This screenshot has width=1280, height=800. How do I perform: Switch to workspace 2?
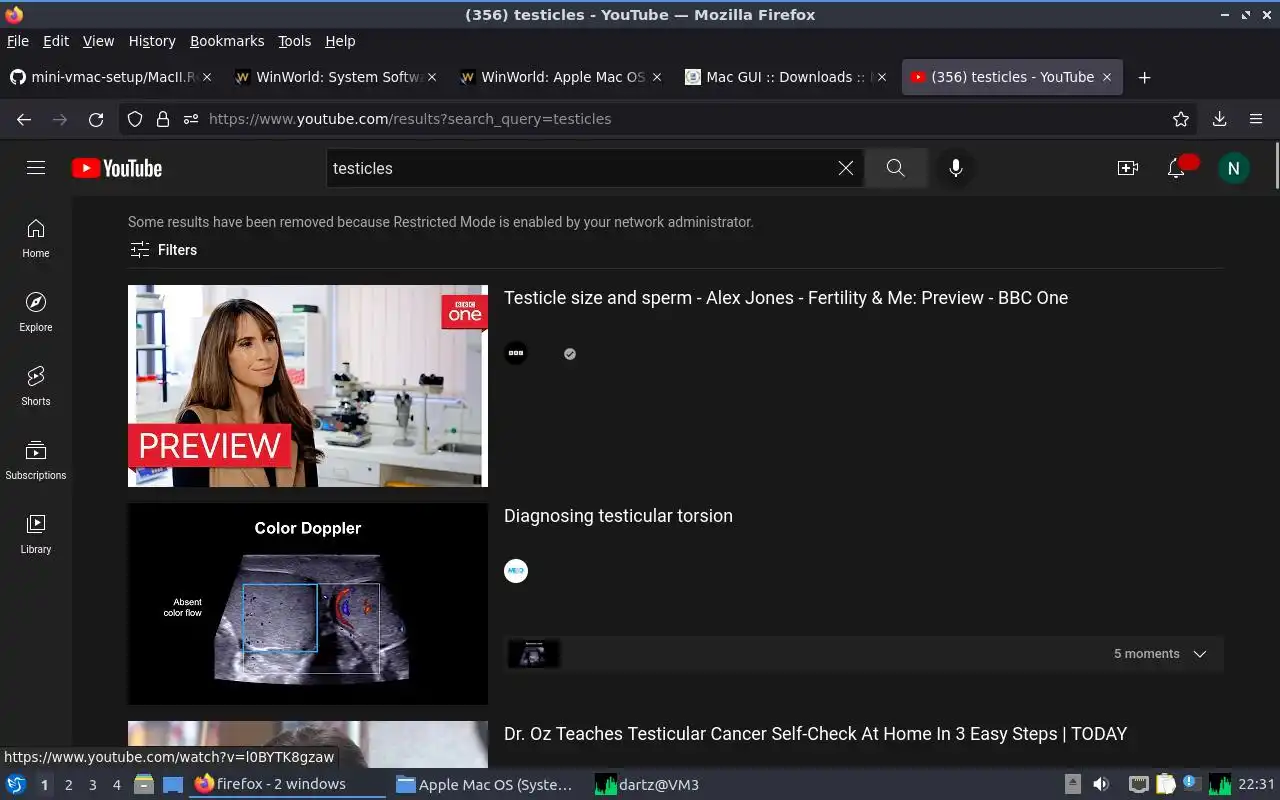68,785
